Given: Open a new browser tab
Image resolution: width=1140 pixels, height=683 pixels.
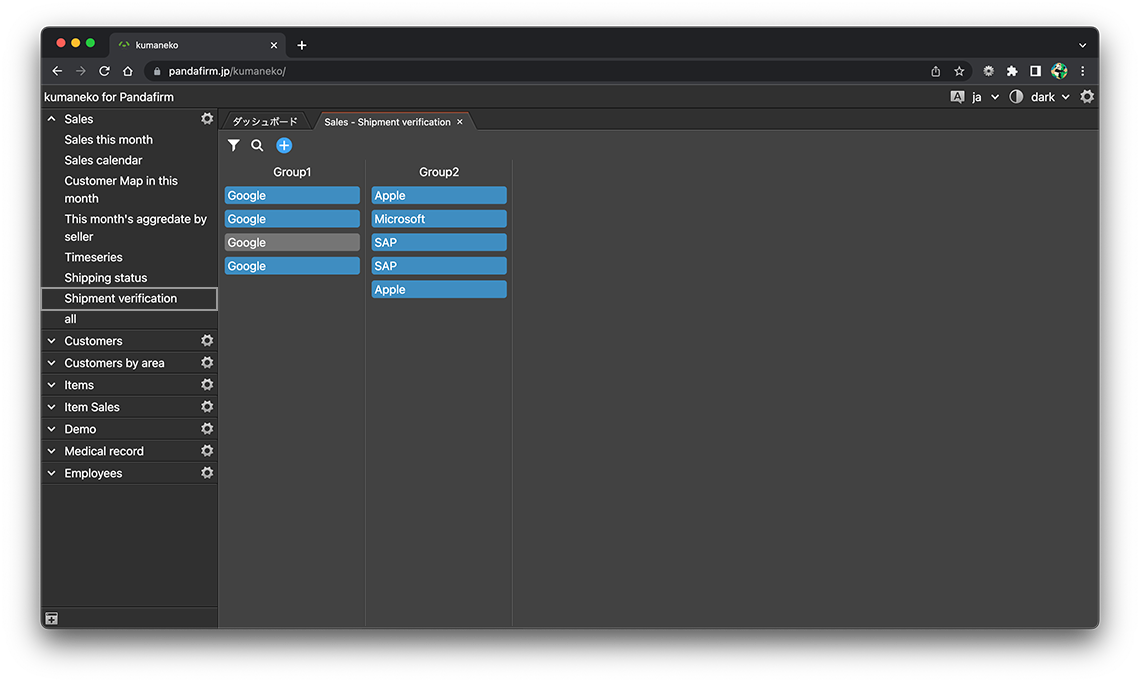Looking at the screenshot, I should click(302, 45).
